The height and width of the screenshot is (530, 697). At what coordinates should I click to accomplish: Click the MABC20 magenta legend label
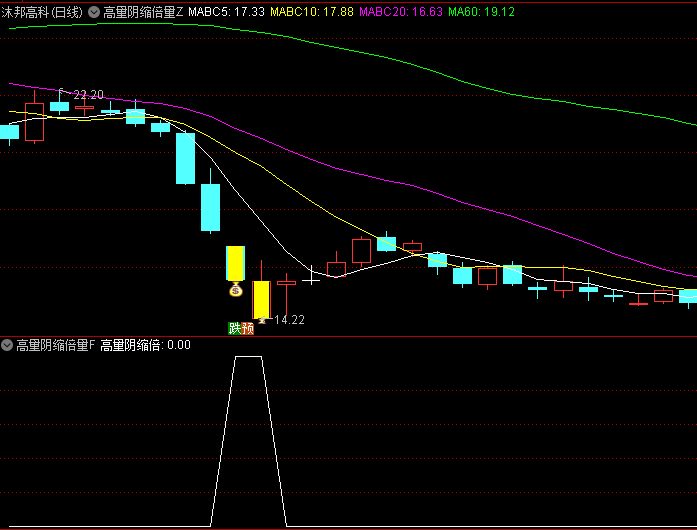[400, 12]
